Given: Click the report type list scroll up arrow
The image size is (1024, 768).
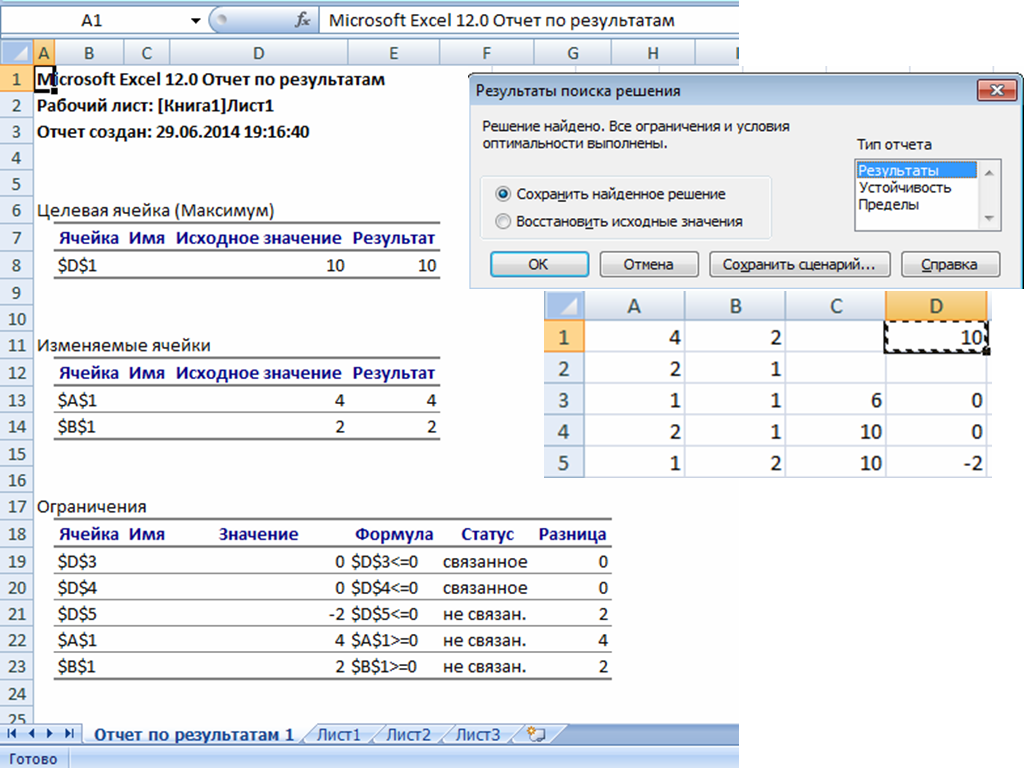Looking at the screenshot, I should (989, 172).
